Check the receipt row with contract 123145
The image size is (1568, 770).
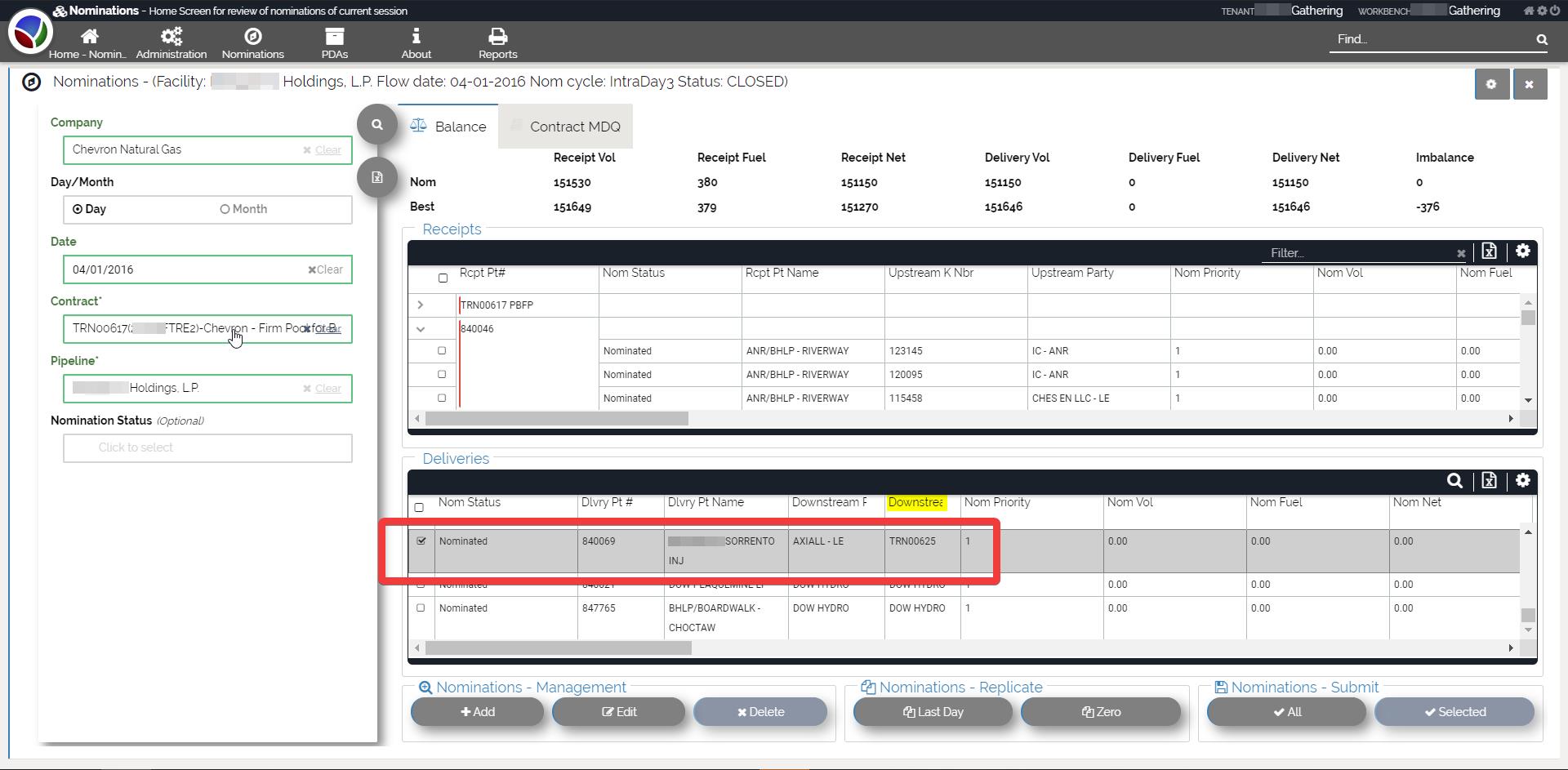[x=442, y=351]
